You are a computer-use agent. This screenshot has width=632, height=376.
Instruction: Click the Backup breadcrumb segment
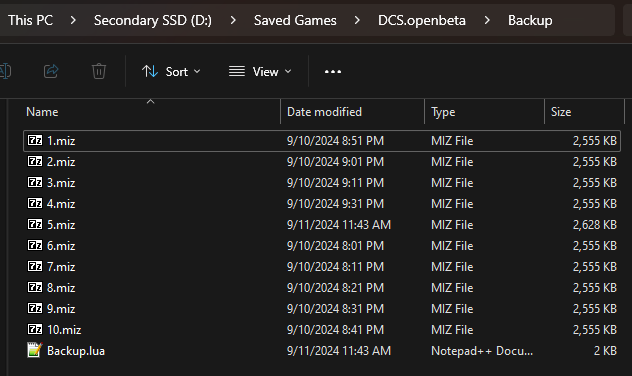pos(530,20)
